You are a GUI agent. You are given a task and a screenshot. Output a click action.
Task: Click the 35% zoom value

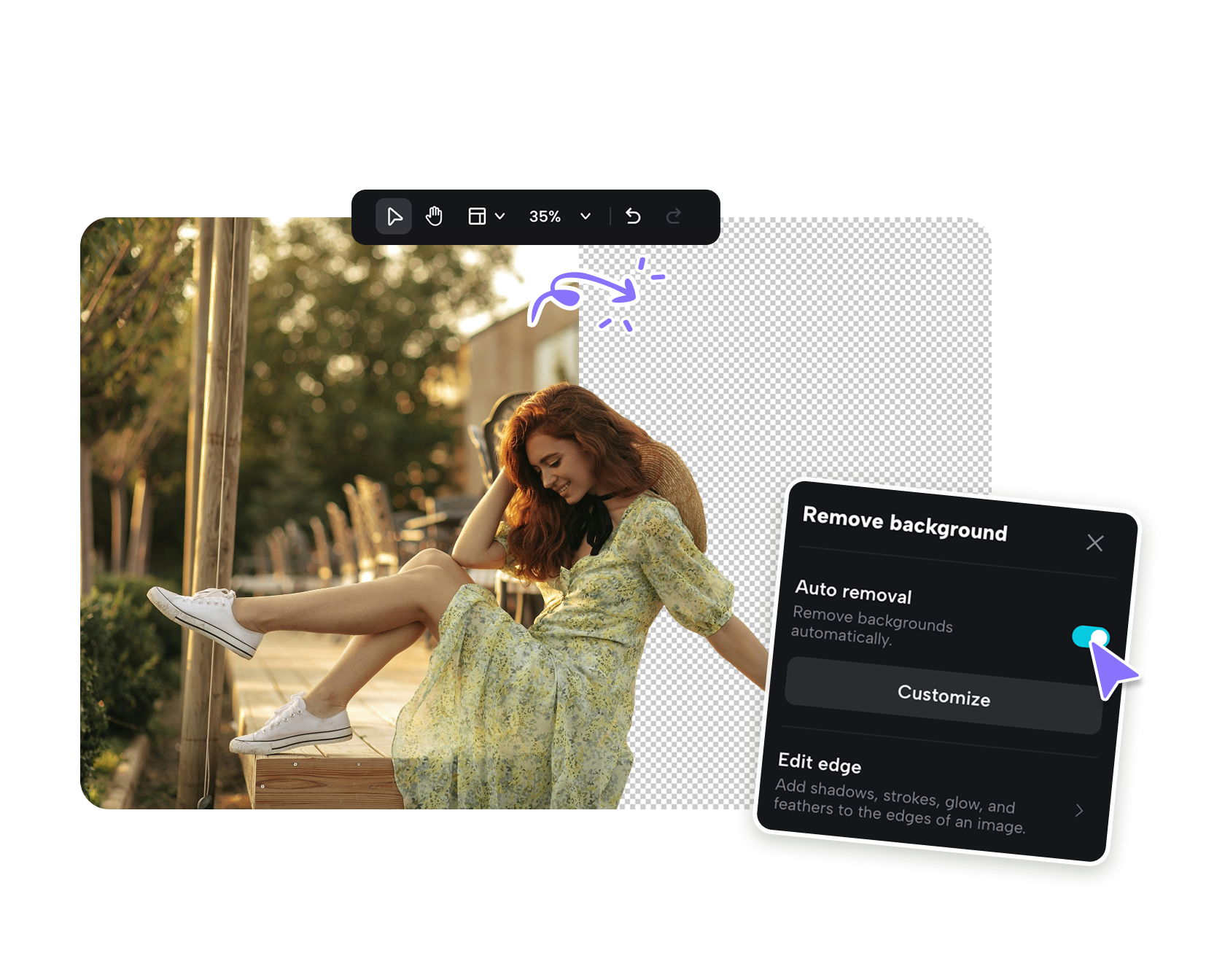coord(544,216)
